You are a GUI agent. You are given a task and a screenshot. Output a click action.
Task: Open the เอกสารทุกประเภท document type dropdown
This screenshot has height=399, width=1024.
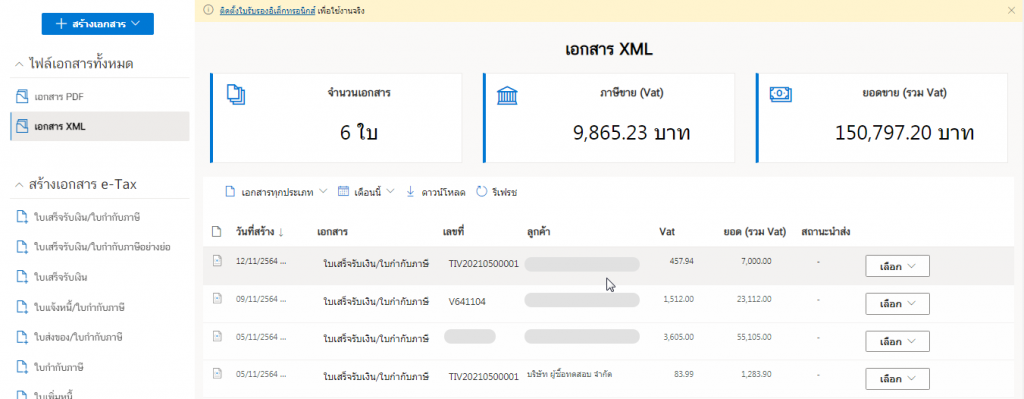[276, 192]
